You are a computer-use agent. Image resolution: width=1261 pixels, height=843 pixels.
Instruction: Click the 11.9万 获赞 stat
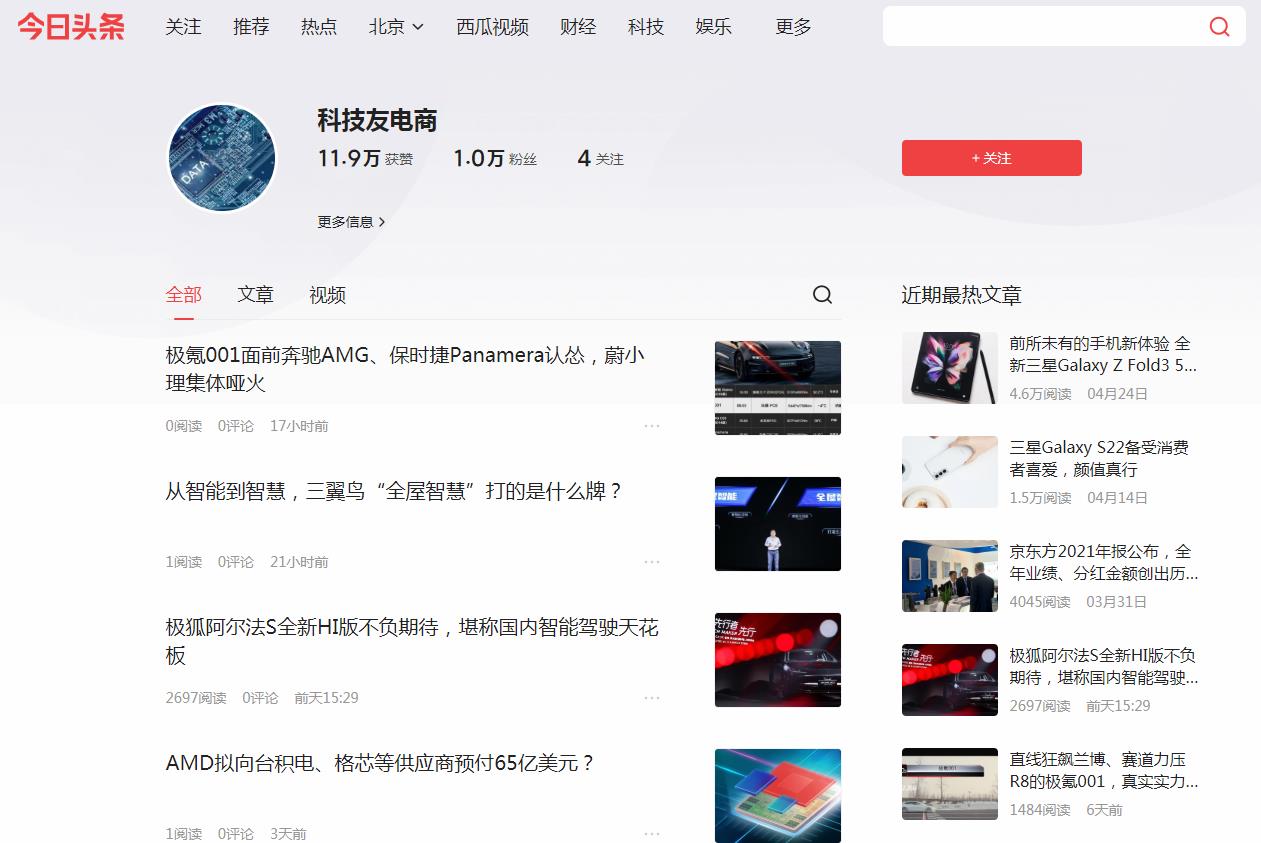365,159
